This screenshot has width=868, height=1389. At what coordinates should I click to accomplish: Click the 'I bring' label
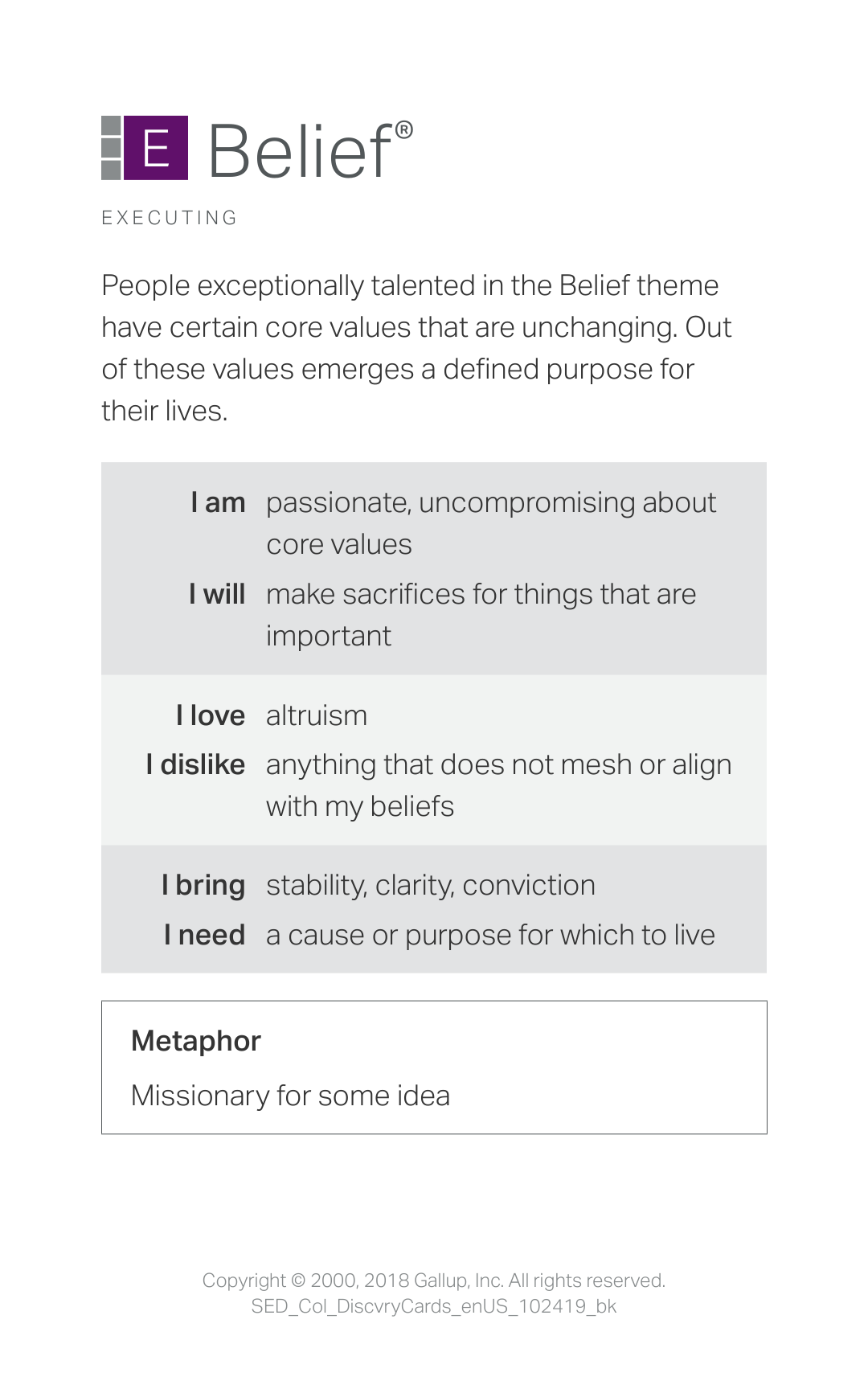203,885
